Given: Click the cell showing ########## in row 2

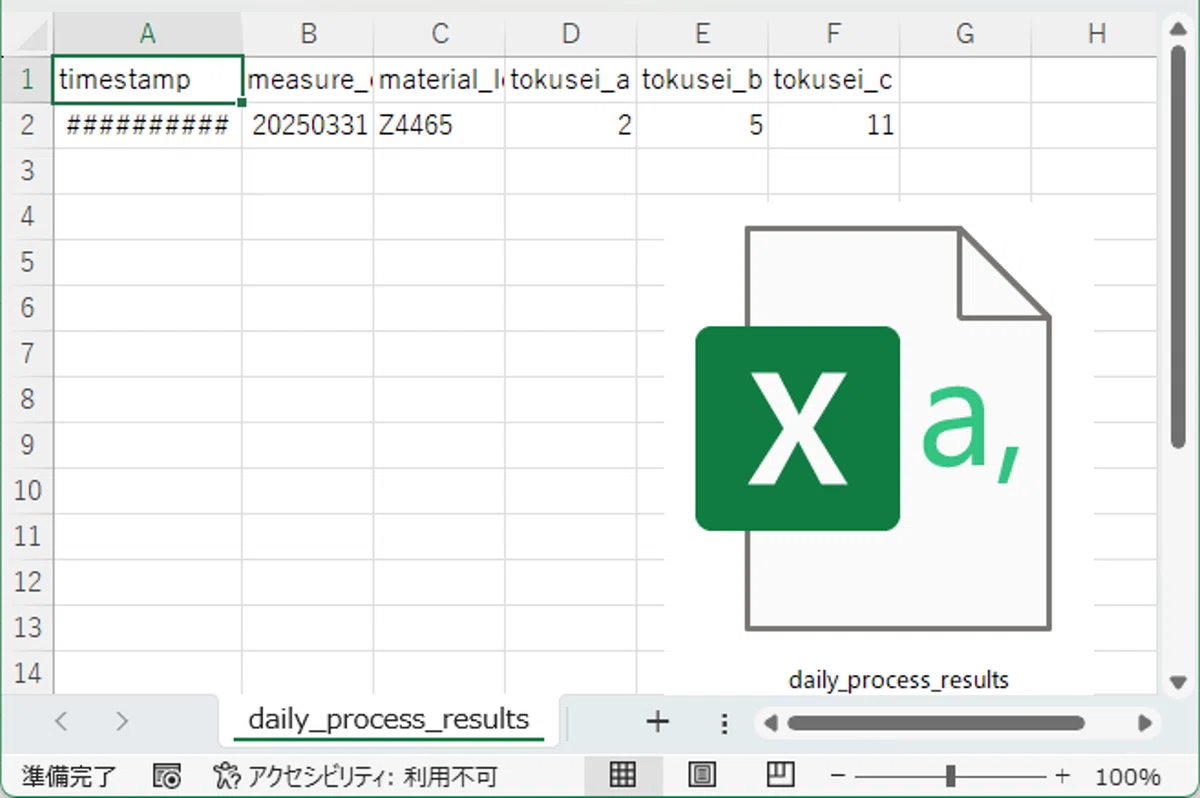Looking at the screenshot, I should tap(147, 125).
